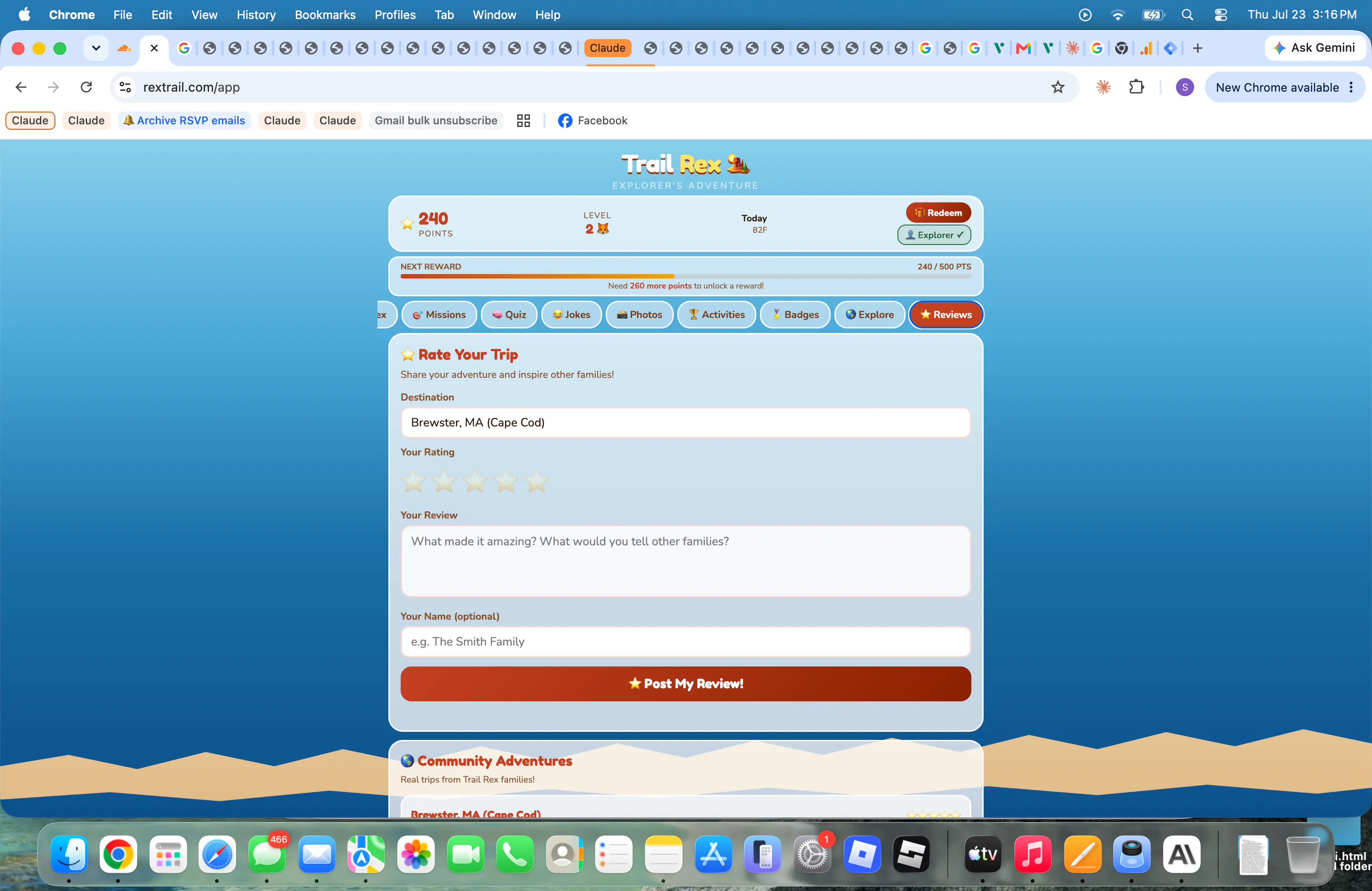This screenshot has width=1372, height=891.
Task: Open the Chrome profile avatar S
Action: pyautogui.click(x=1184, y=87)
